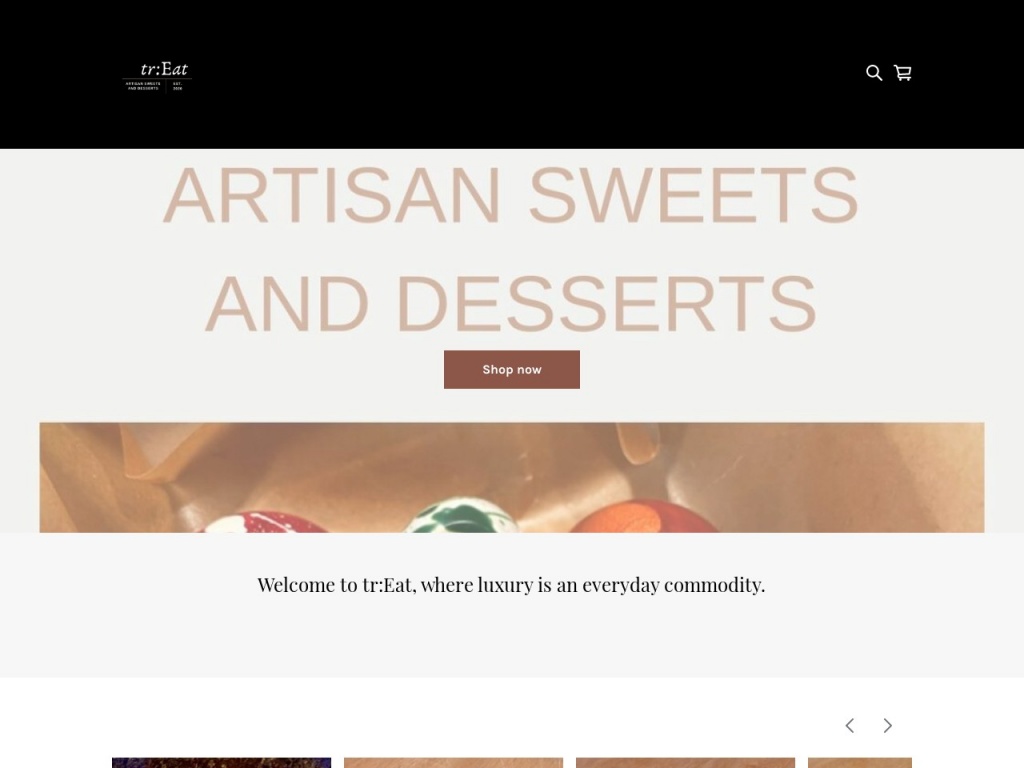Click the 'AND DESSERTS' heading line
Screen dimensions: 1024x768
pos(511,304)
